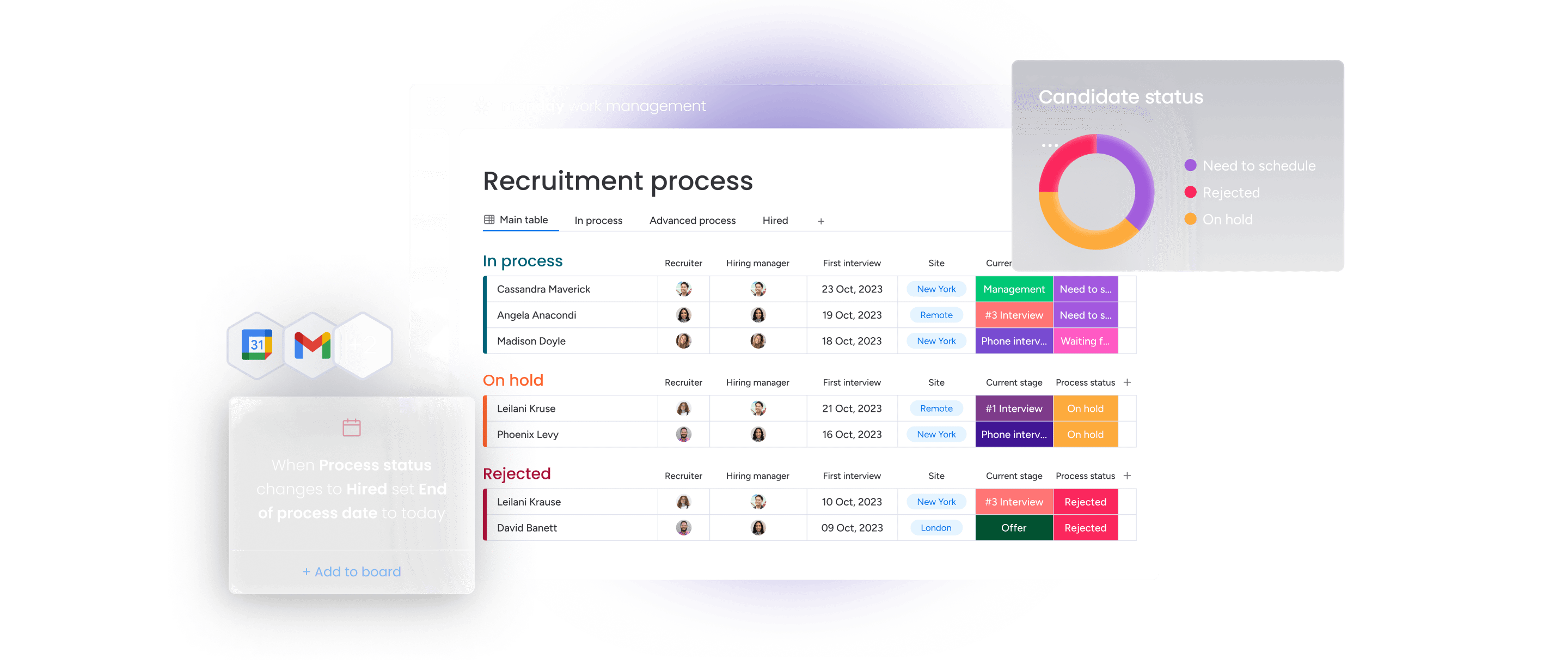Click Remote site tag for Angela Anacondi
1568x670 pixels.
tap(936, 315)
